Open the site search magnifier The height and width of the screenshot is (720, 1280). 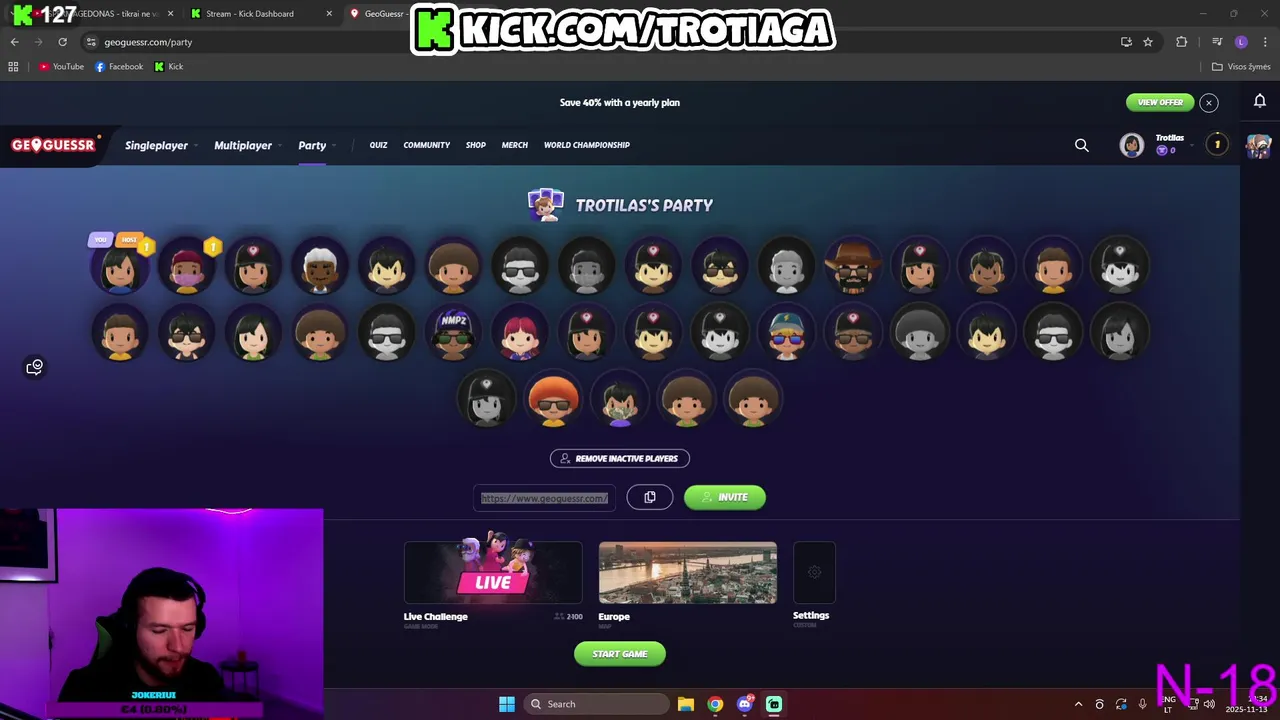(x=1081, y=146)
